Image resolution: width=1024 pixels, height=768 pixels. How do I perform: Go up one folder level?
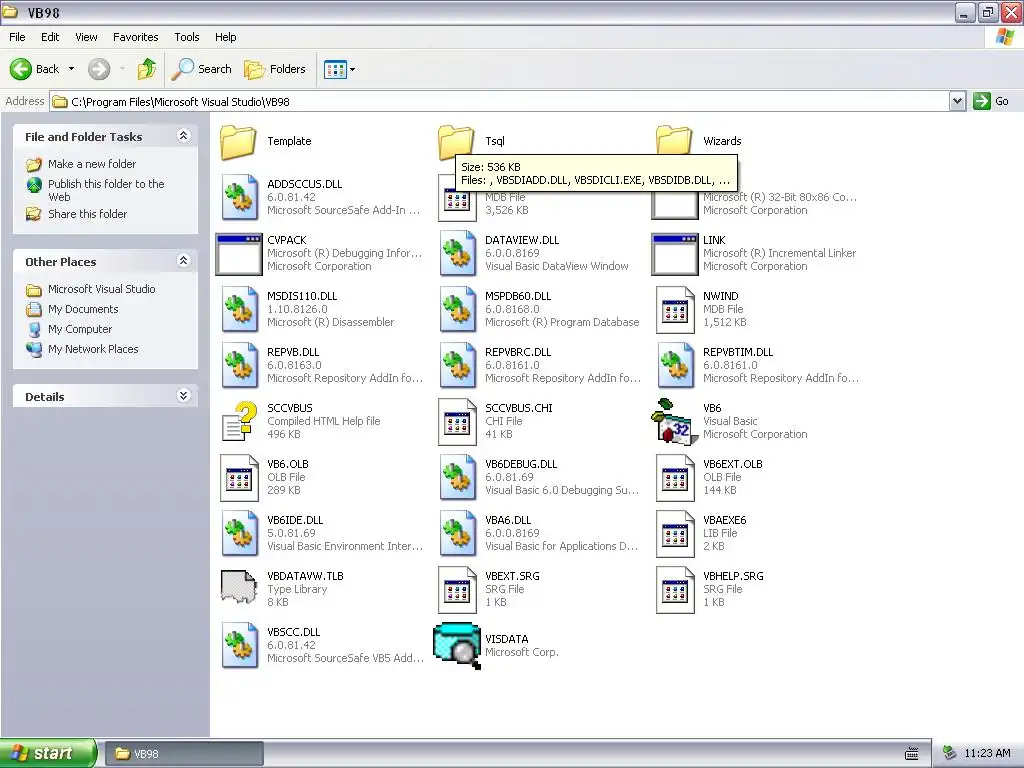click(x=147, y=69)
